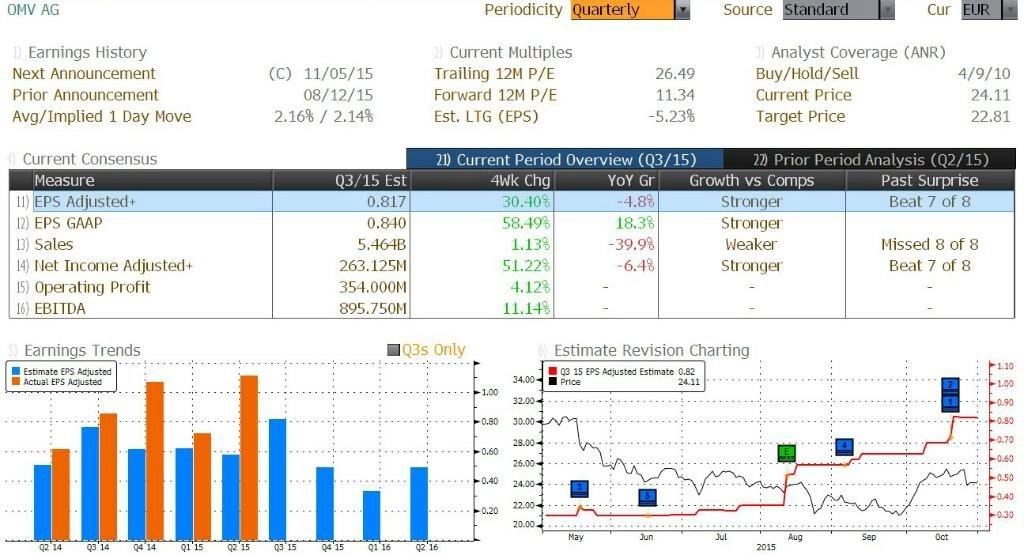Screen dimensions: 1024x555
Task: Click Est. LTG (EPS) value -5.23%
Action: [x=671, y=117]
